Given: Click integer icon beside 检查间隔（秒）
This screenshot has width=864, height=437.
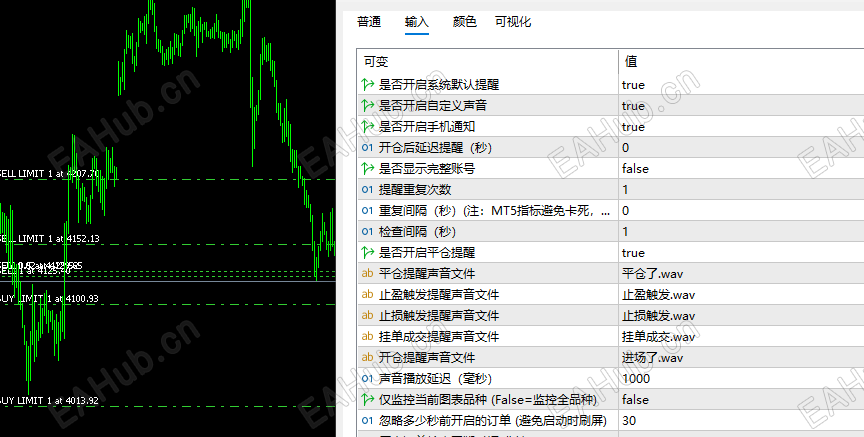Looking at the screenshot, I should [368, 231].
